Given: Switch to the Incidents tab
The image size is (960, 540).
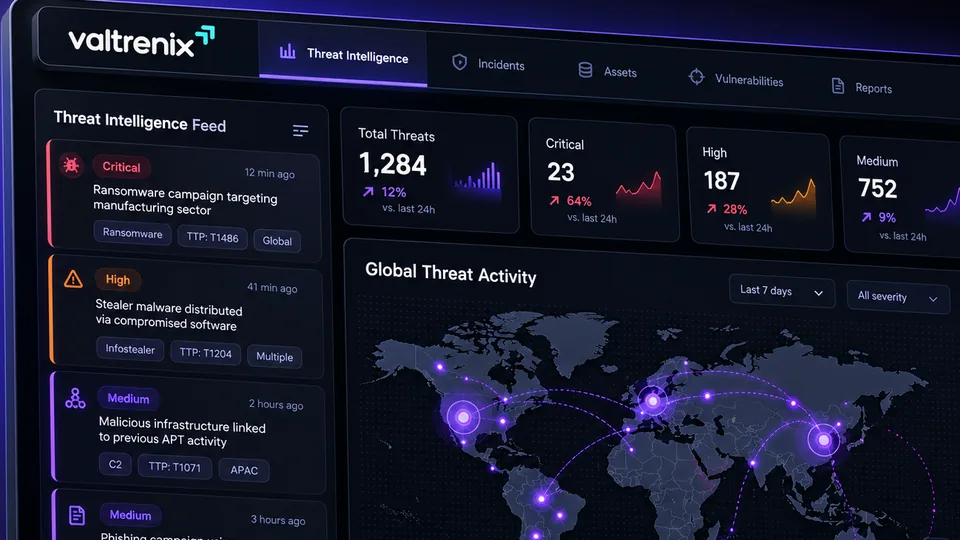Looking at the screenshot, I should (489, 64).
